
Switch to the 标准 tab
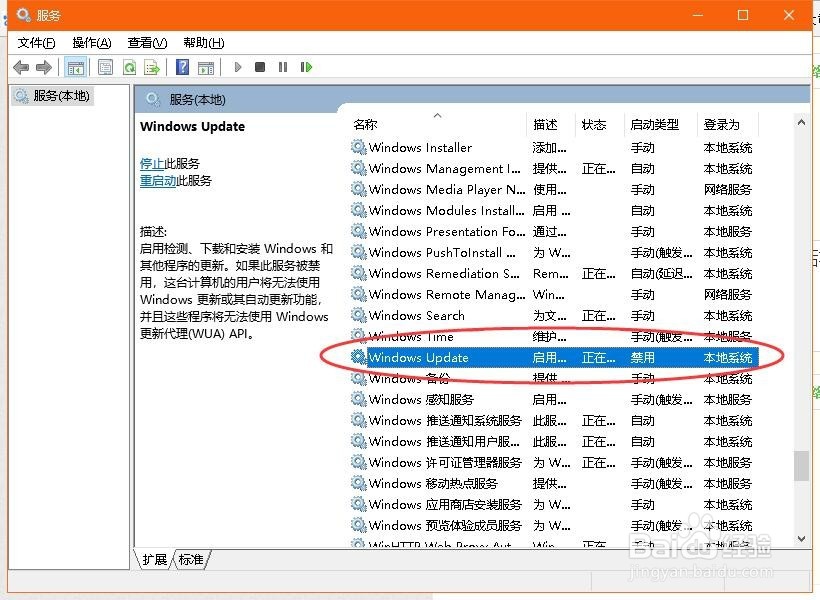tap(191, 559)
